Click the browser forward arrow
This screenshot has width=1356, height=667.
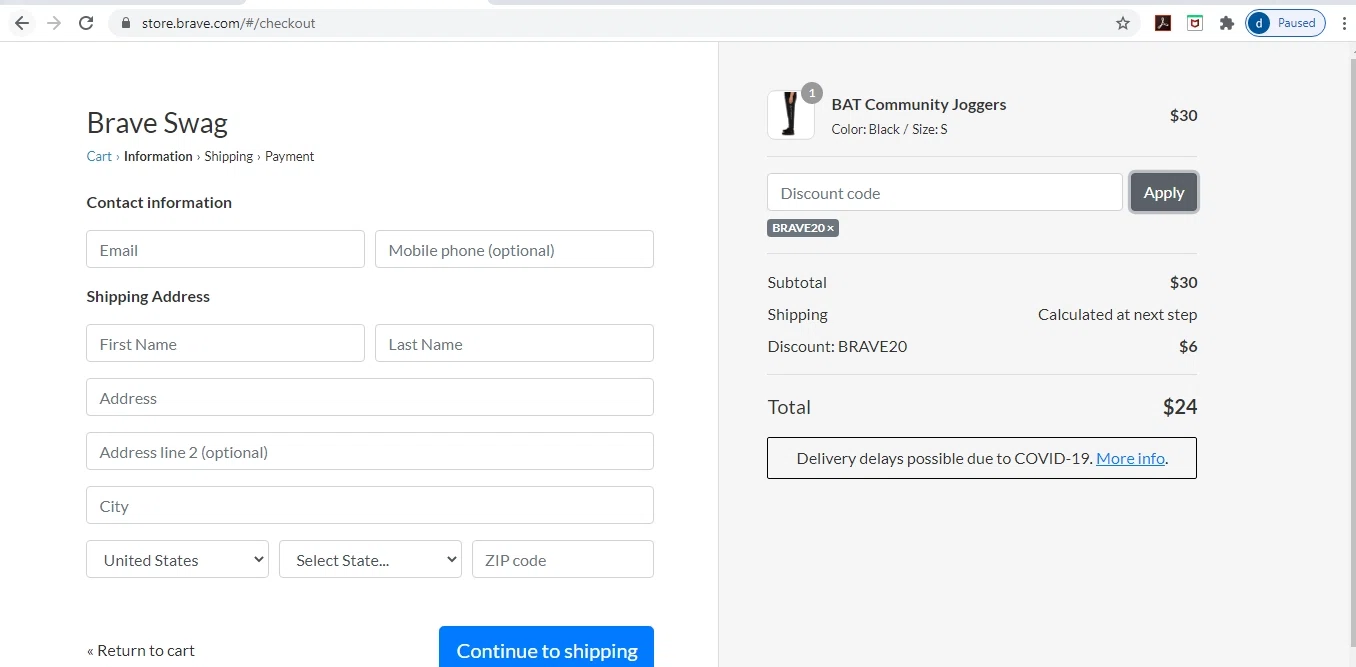(x=54, y=23)
